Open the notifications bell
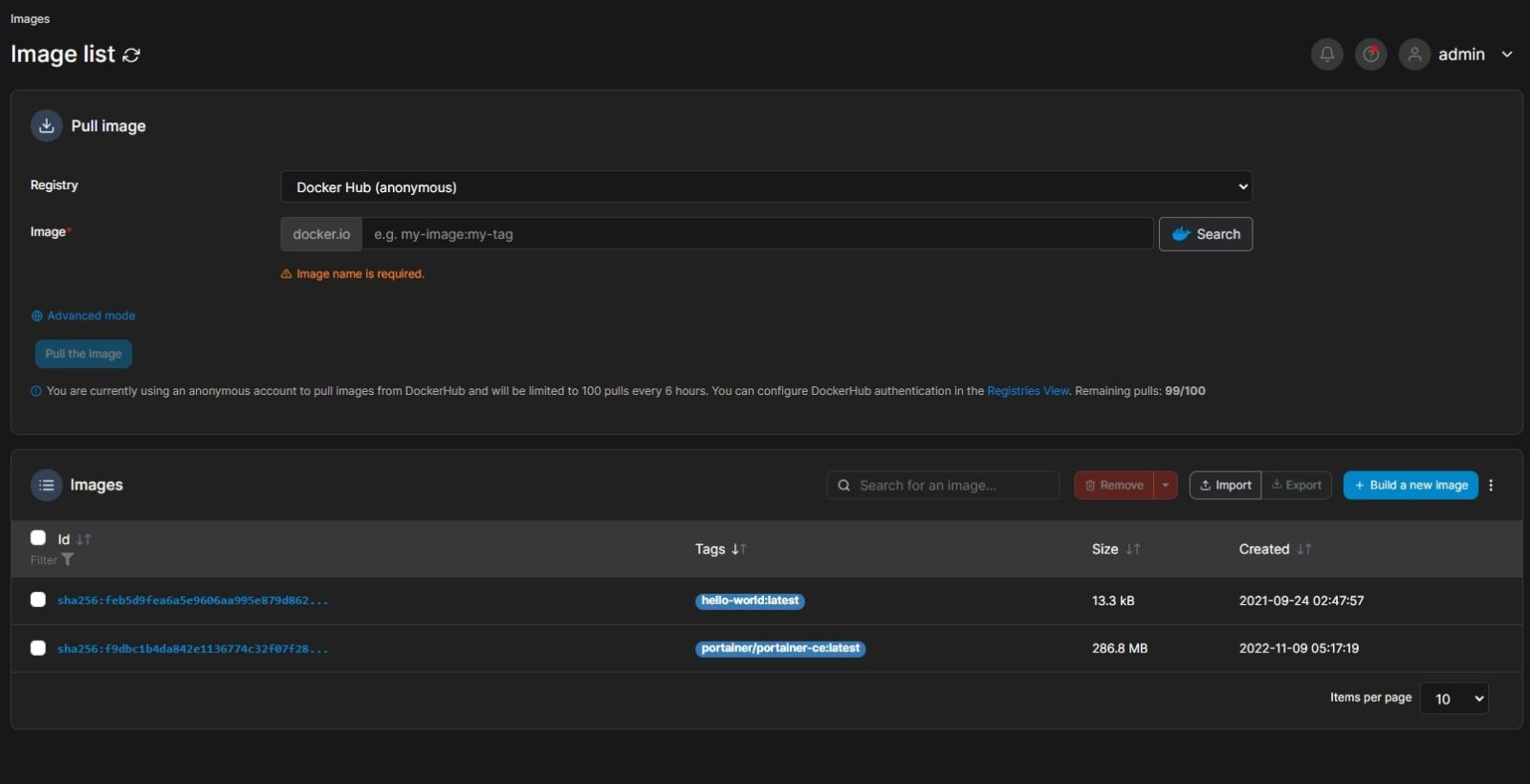 [1326, 54]
